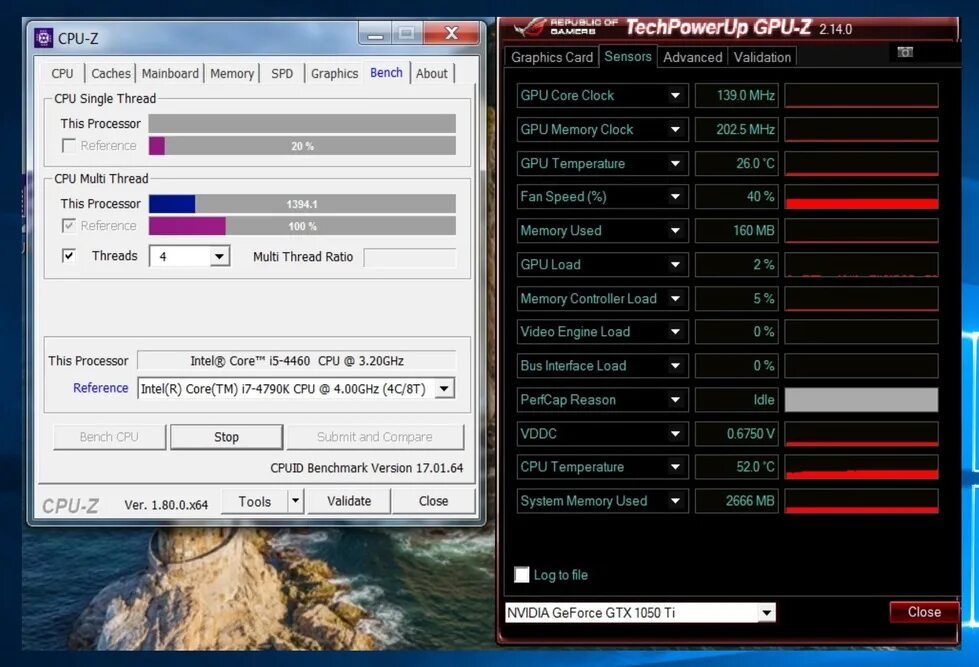Open PerfCap Reason sensor dropdown
Image resolution: width=979 pixels, height=667 pixels.
675,400
